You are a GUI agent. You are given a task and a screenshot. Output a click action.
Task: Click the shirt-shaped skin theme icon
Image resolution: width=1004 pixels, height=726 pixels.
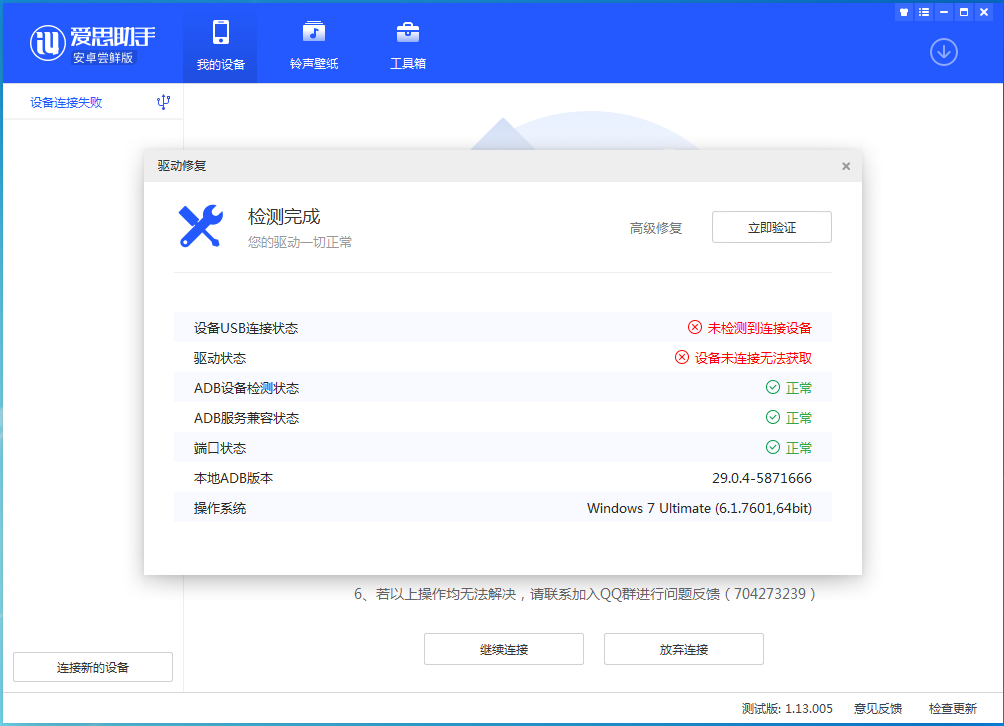tap(904, 11)
